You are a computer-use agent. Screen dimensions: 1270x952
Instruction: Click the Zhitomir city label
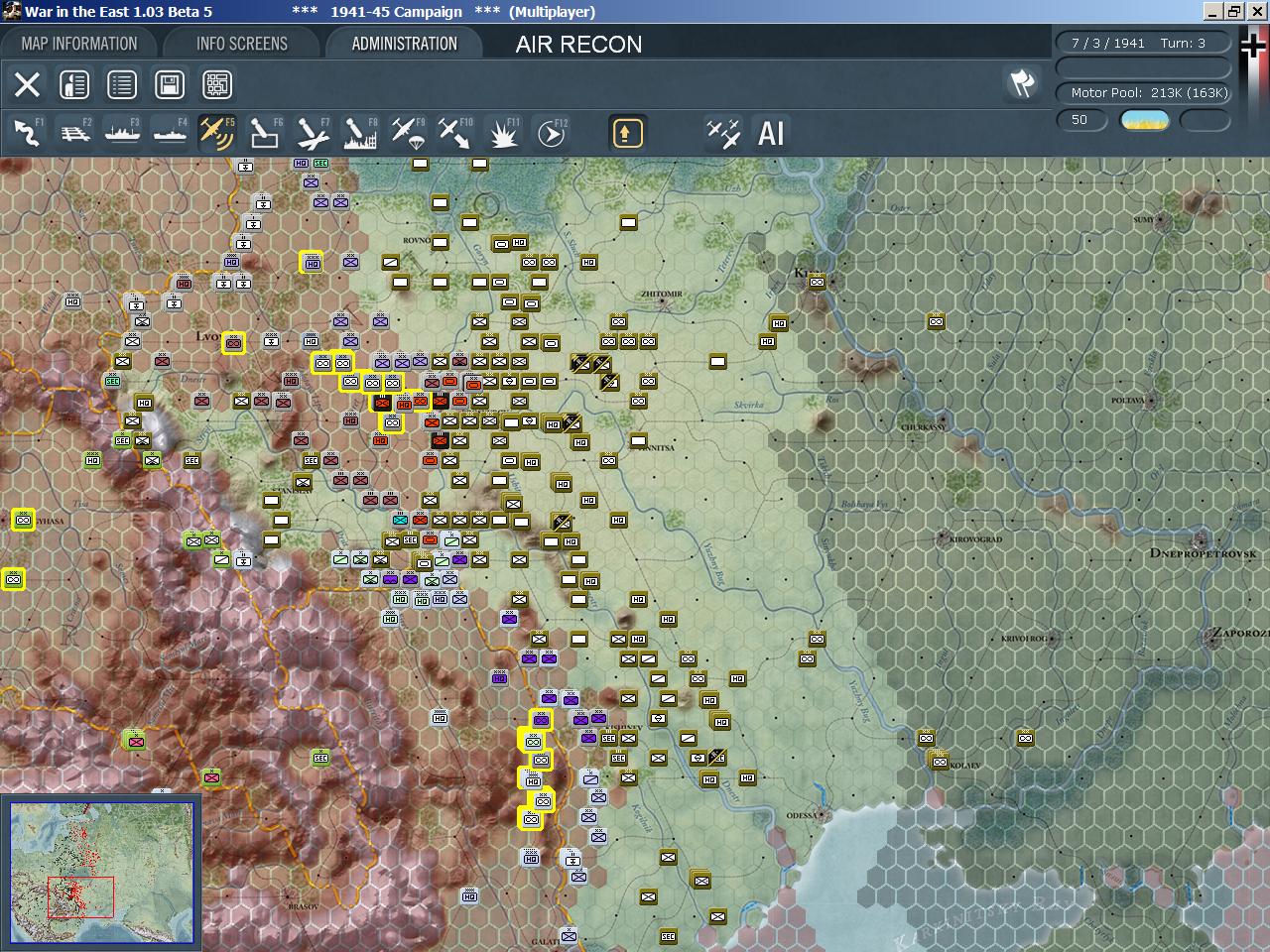[x=662, y=294]
